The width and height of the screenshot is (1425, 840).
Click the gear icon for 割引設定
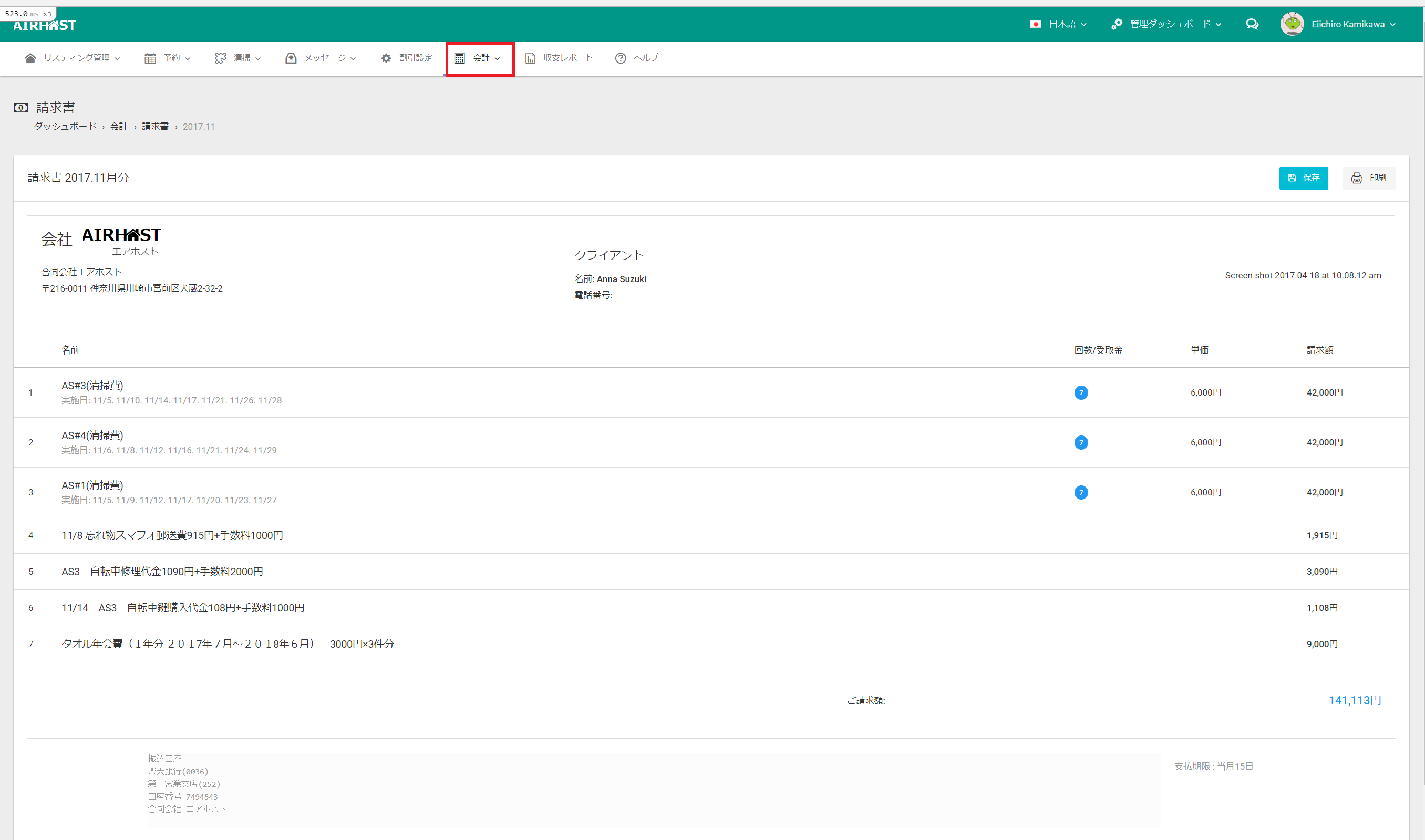pyautogui.click(x=386, y=58)
